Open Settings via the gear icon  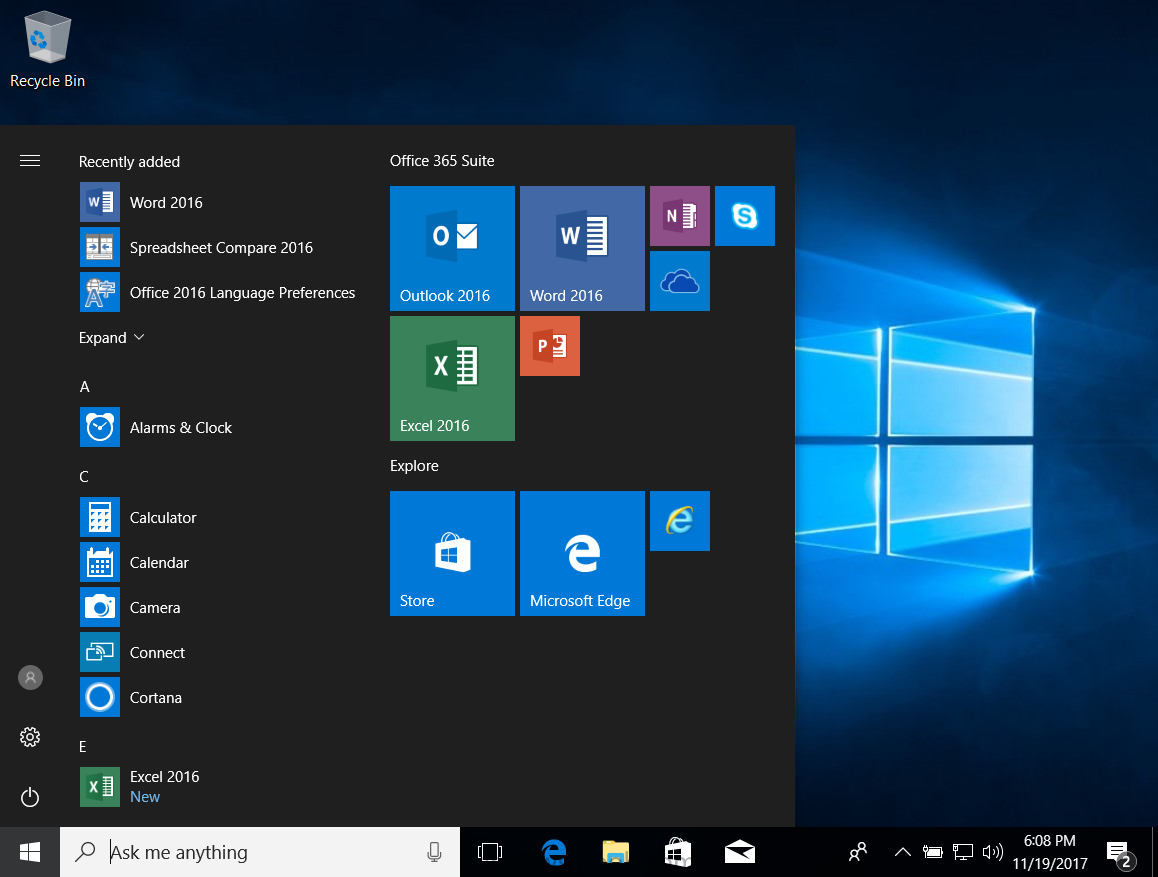click(x=30, y=737)
